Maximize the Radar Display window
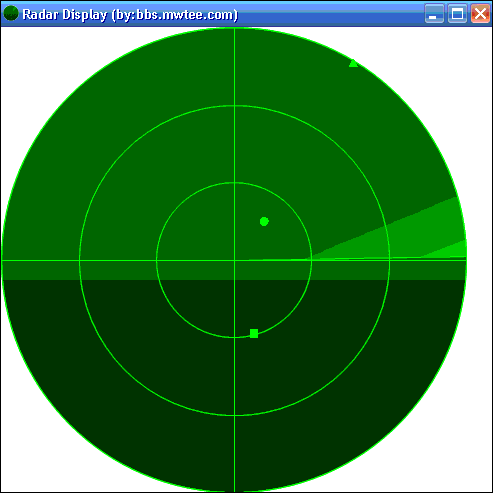 point(457,14)
